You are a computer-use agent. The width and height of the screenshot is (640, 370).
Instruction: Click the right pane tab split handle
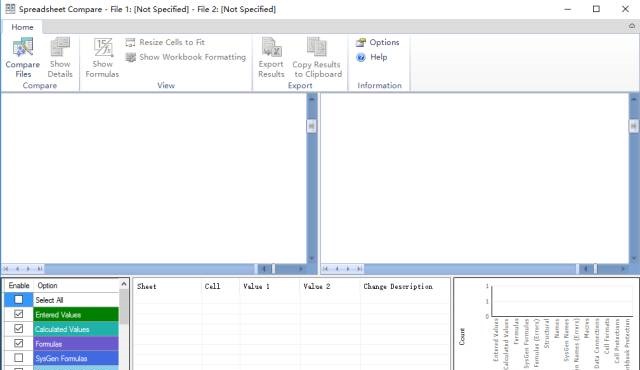tap(578, 269)
